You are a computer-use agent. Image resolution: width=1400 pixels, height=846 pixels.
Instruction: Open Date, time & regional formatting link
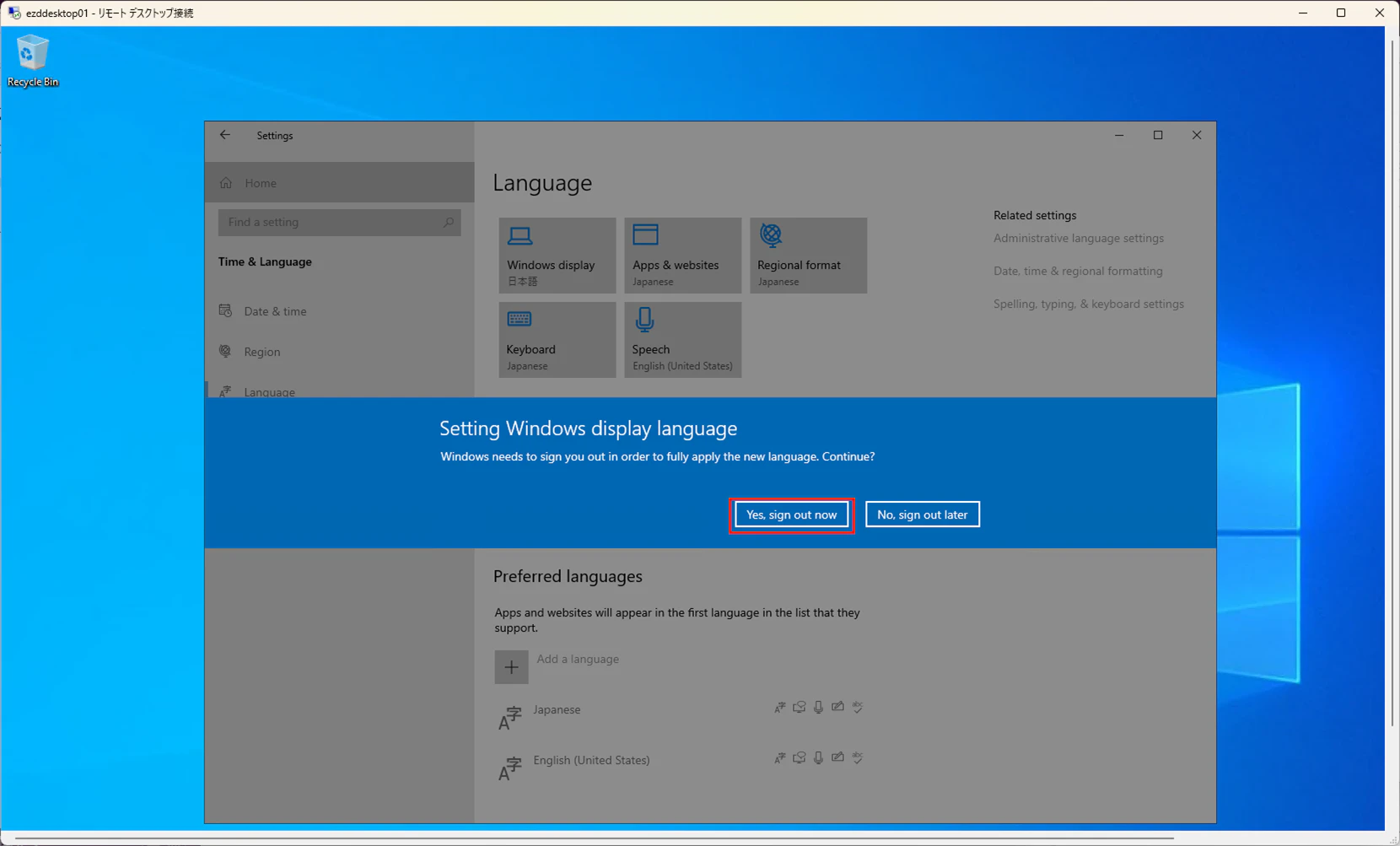(x=1078, y=272)
